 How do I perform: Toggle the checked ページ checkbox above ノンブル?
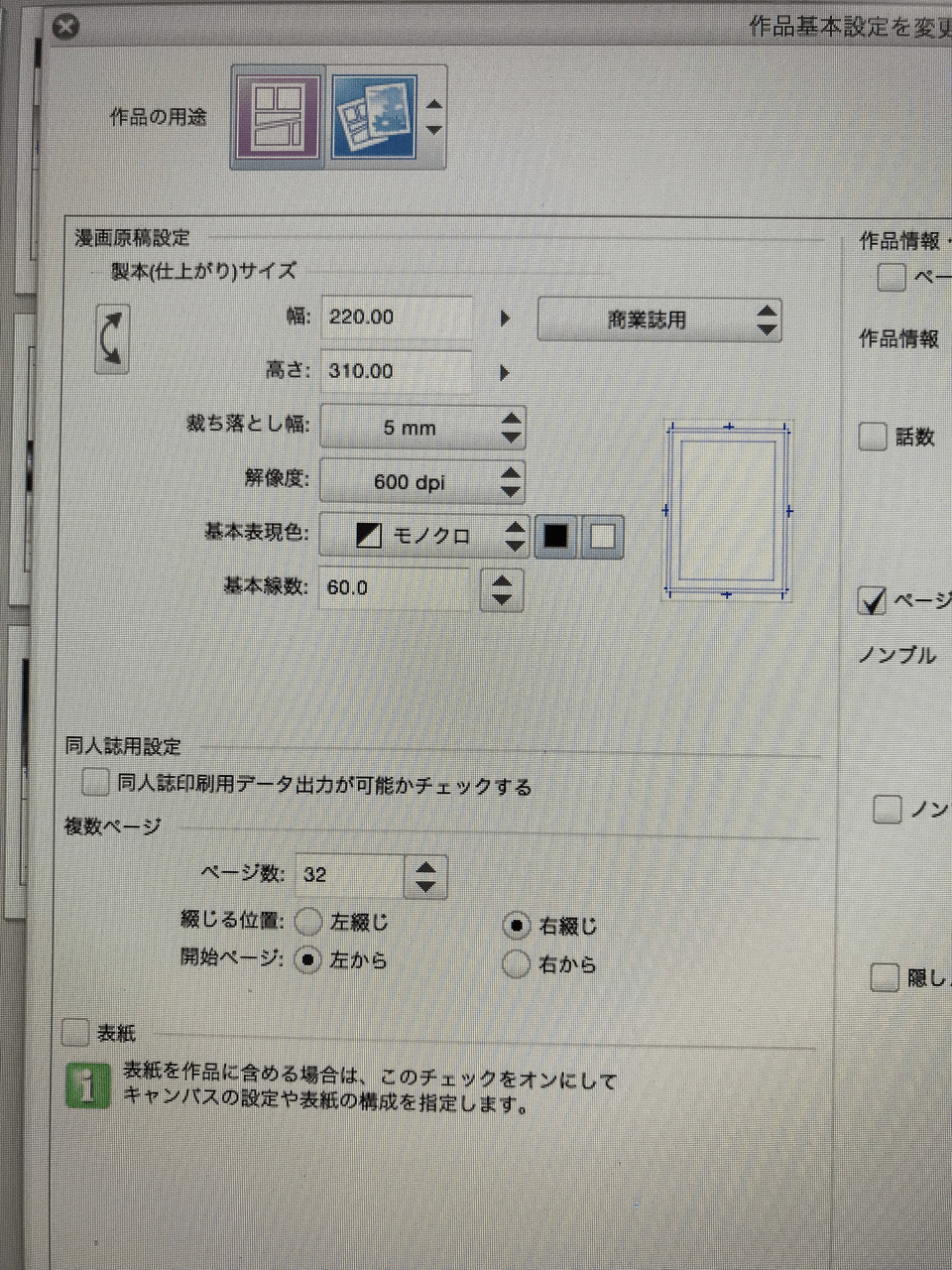point(873,600)
